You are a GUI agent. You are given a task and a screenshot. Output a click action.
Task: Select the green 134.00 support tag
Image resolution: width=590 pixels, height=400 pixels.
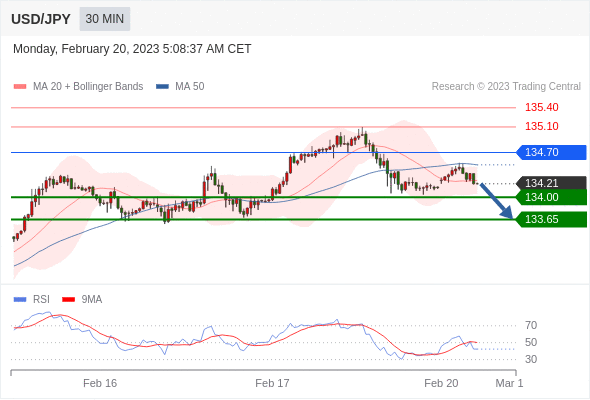(551, 197)
